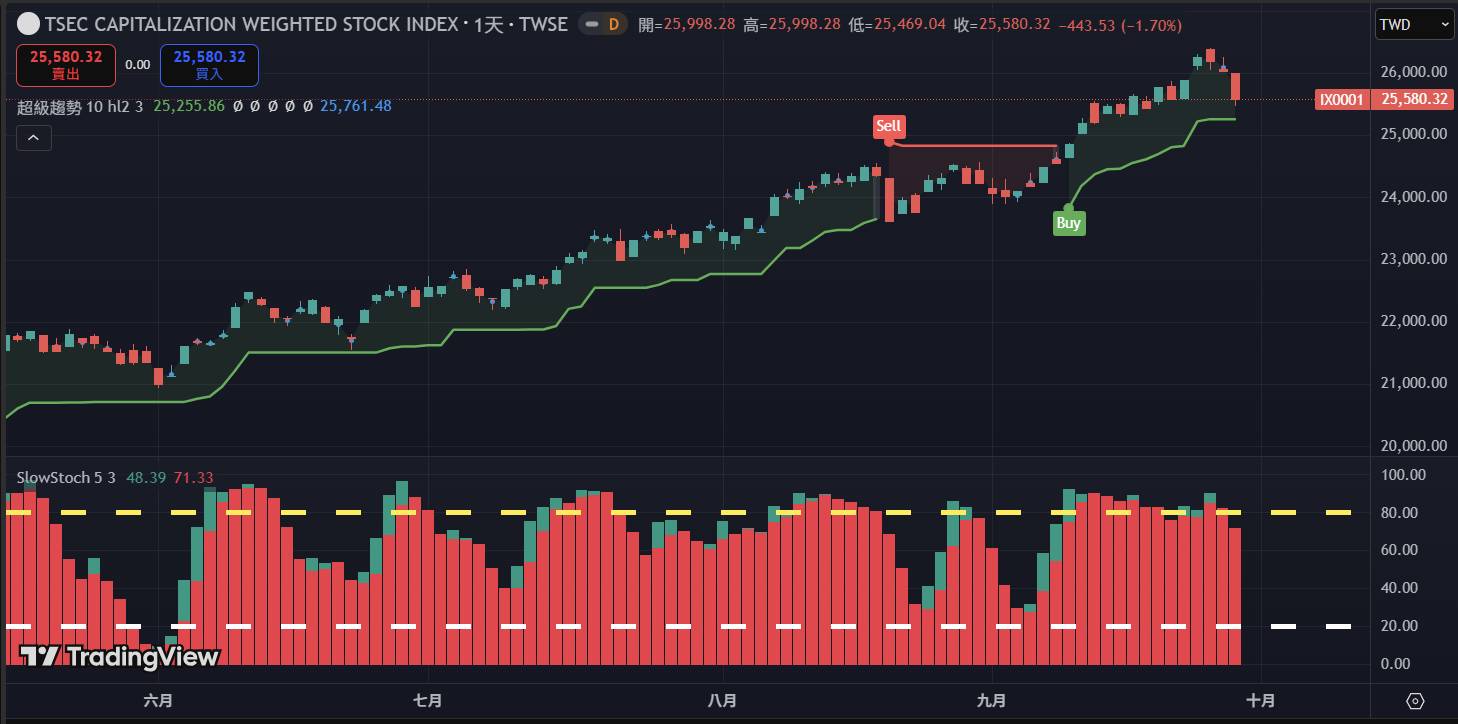Click the green Buy signal marker
This screenshot has width=1458, height=724.
1068,223
